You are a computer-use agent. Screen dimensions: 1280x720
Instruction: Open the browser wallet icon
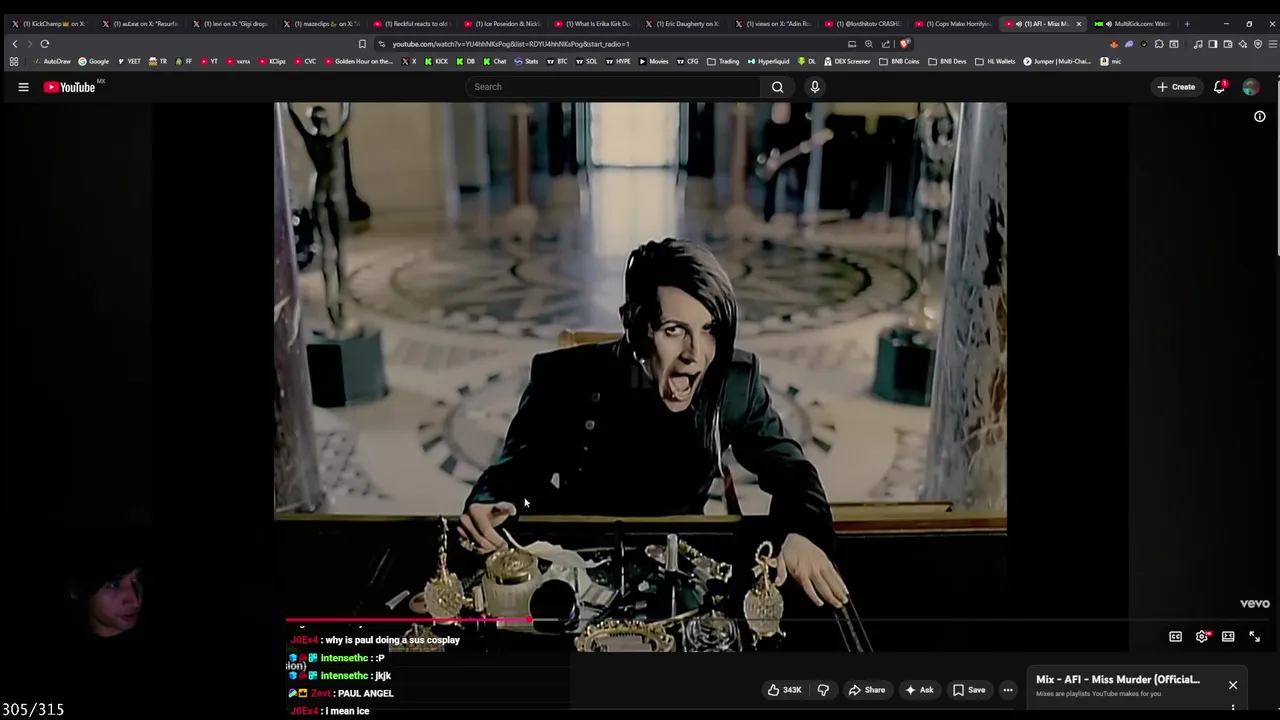point(1228,44)
